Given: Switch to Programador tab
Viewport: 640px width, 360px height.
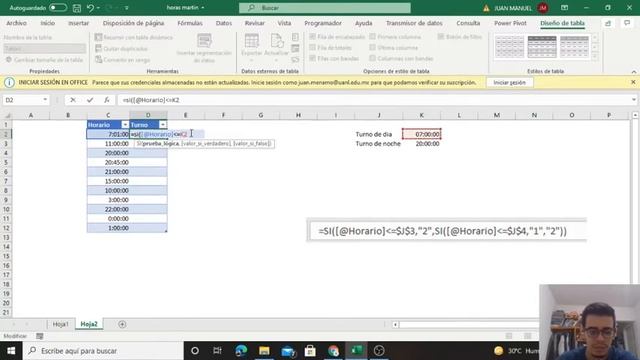Looking at the screenshot, I should [323, 23].
